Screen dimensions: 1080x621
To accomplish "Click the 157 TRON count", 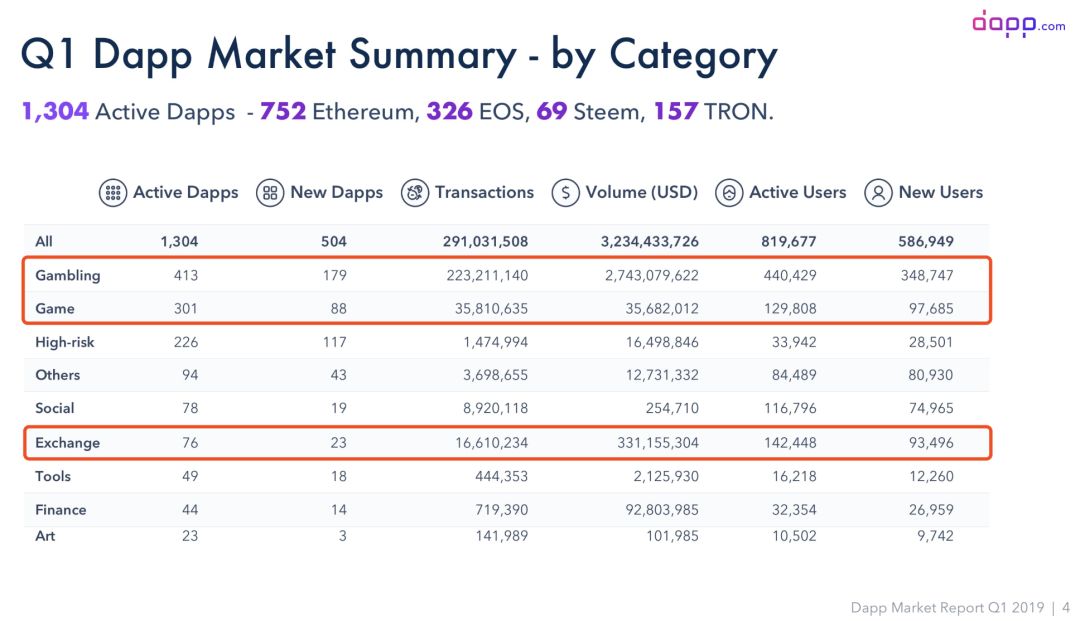I will point(714,112).
